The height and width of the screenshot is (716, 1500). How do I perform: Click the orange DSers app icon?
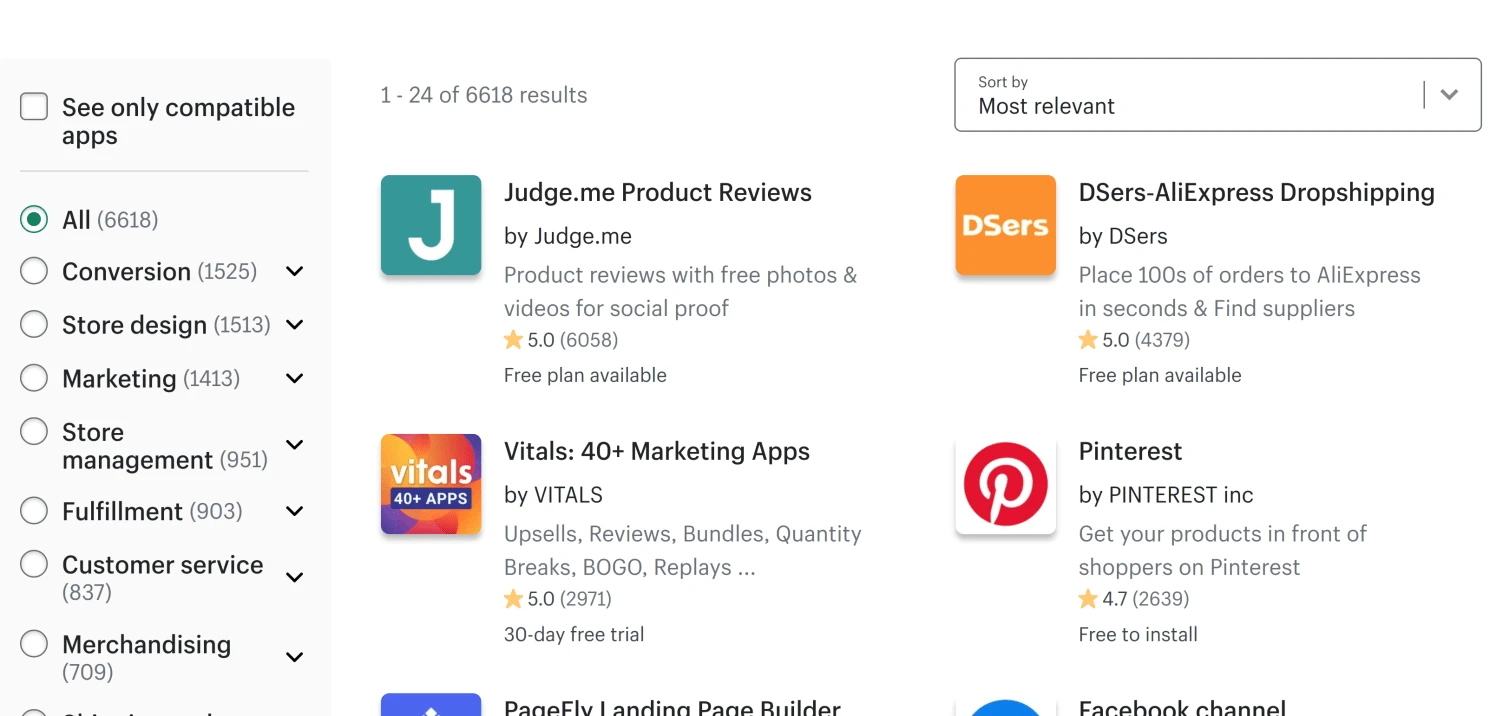(x=1005, y=225)
